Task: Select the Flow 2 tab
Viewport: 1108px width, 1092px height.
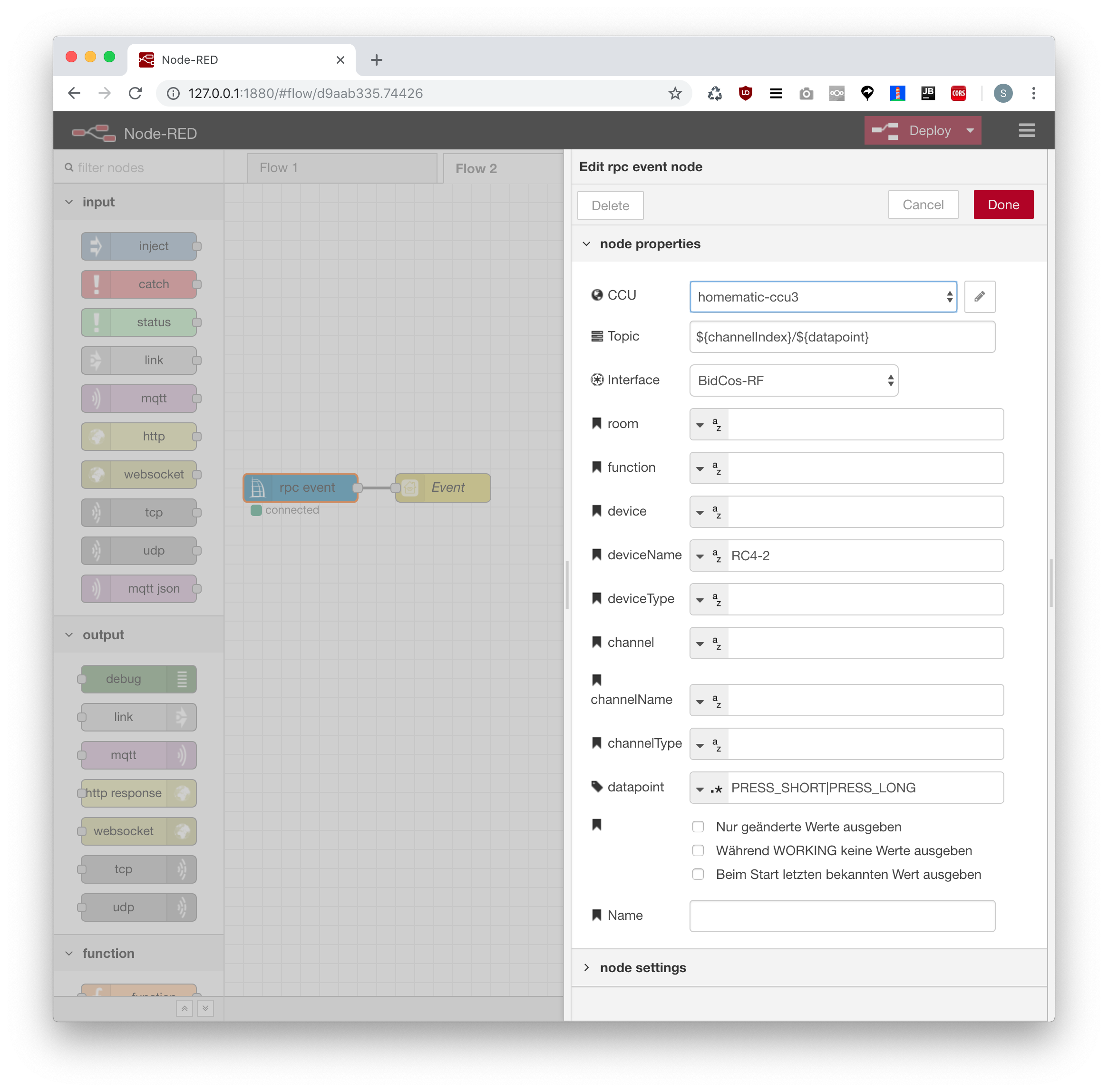Action: click(x=476, y=169)
